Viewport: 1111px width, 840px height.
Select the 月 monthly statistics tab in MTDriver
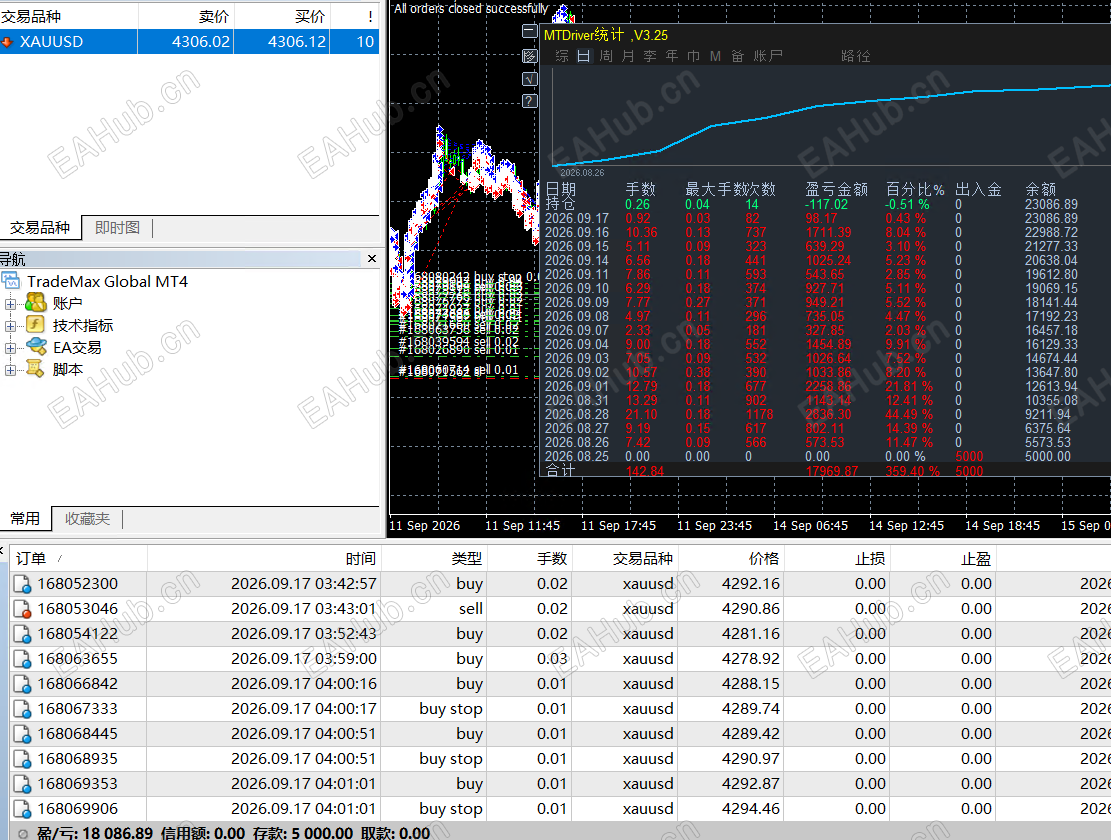click(628, 56)
